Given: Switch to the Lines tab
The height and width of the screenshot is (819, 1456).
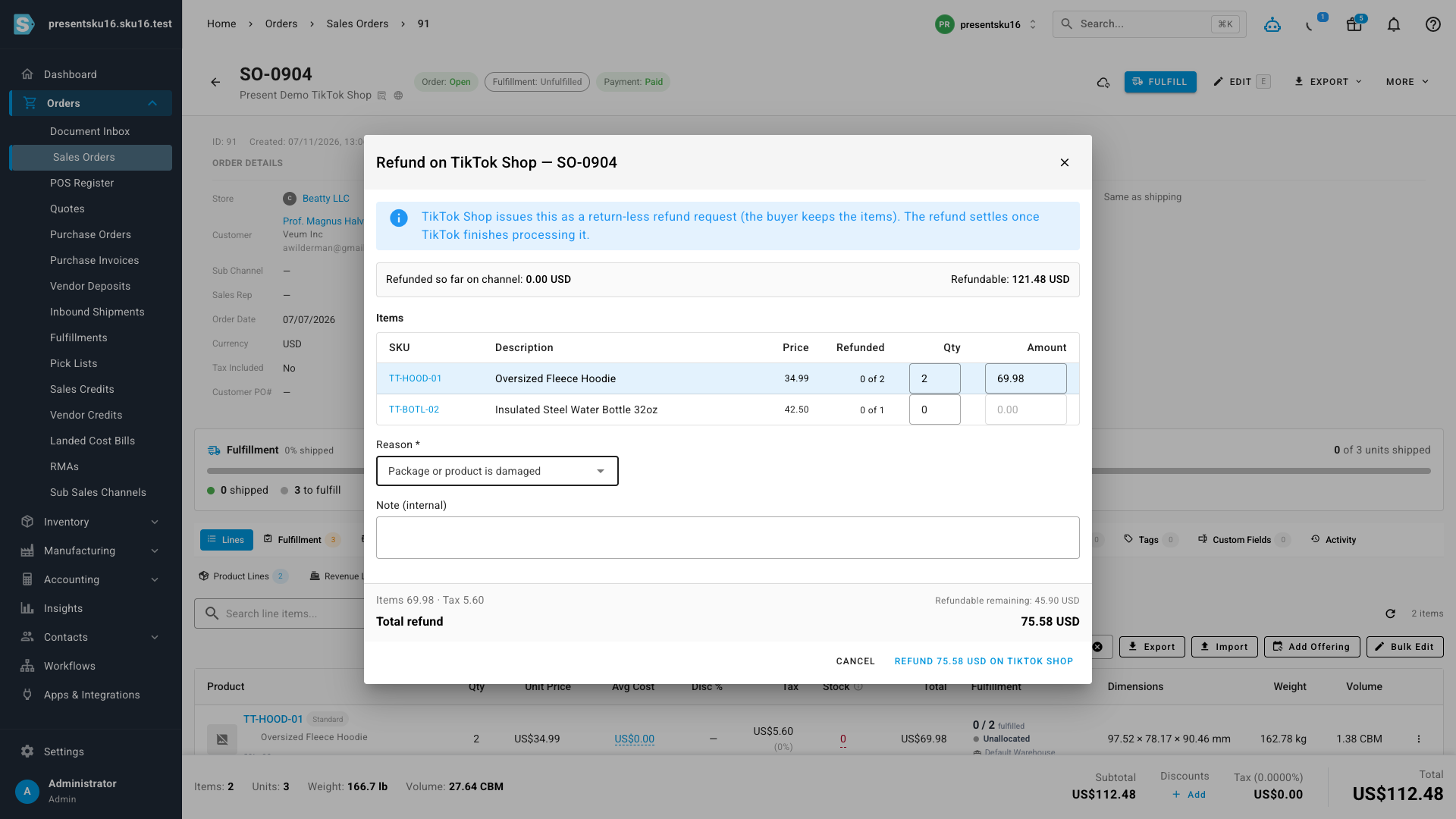Looking at the screenshot, I should click(226, 540).
